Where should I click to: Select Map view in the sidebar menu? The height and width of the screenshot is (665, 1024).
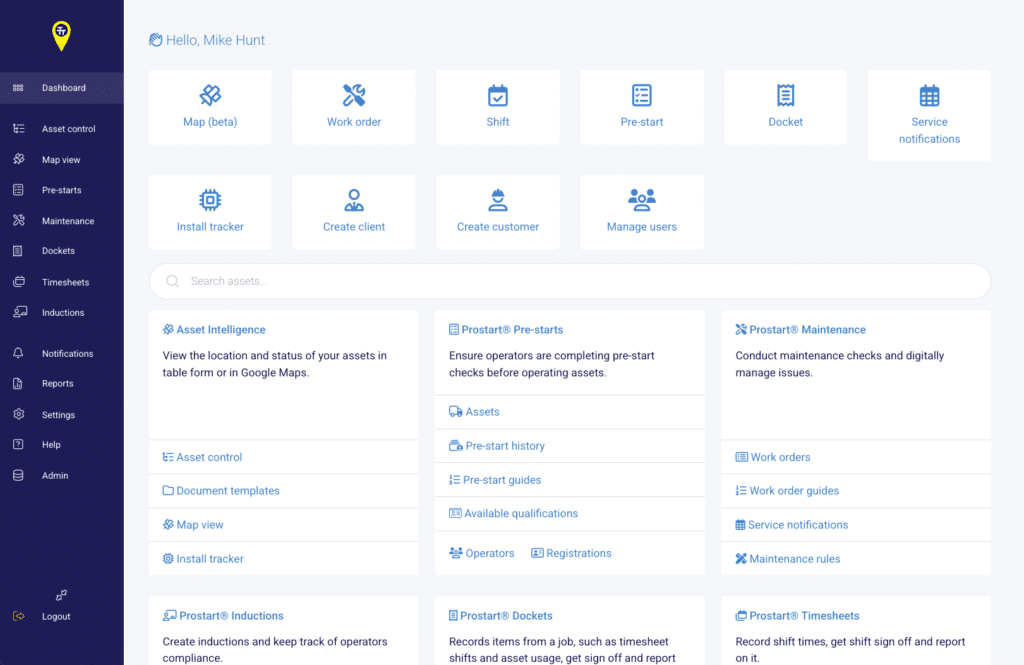click(x=61, y=159)
